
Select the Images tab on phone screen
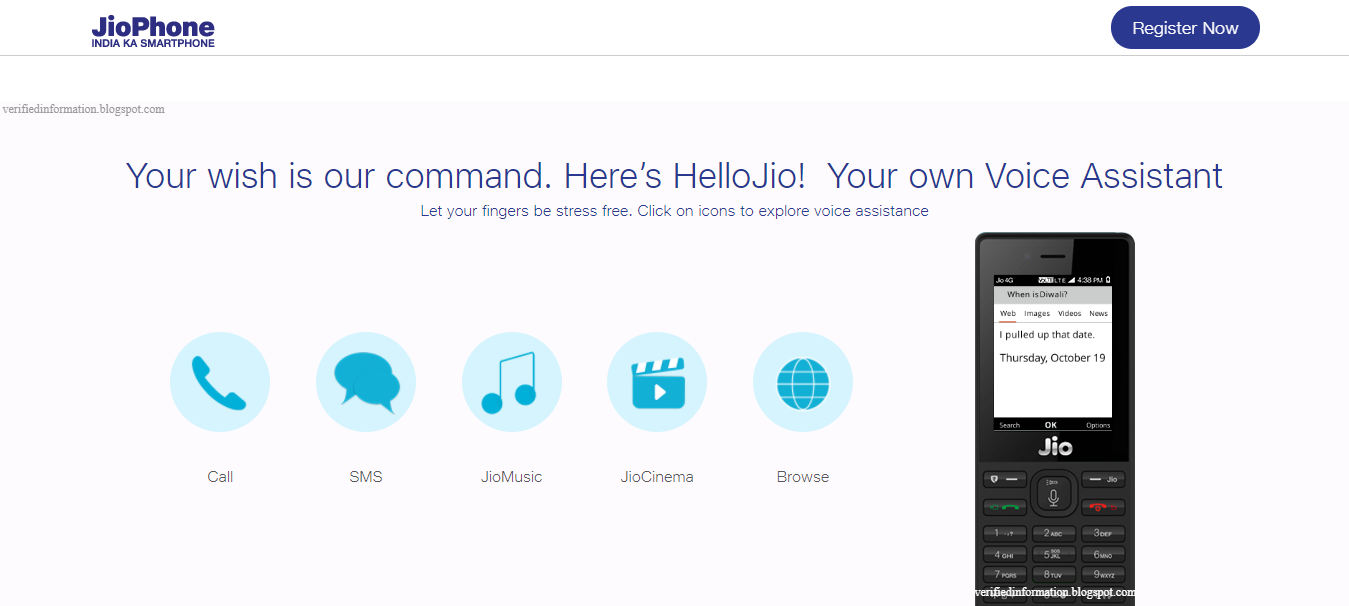pos(1037,314)
